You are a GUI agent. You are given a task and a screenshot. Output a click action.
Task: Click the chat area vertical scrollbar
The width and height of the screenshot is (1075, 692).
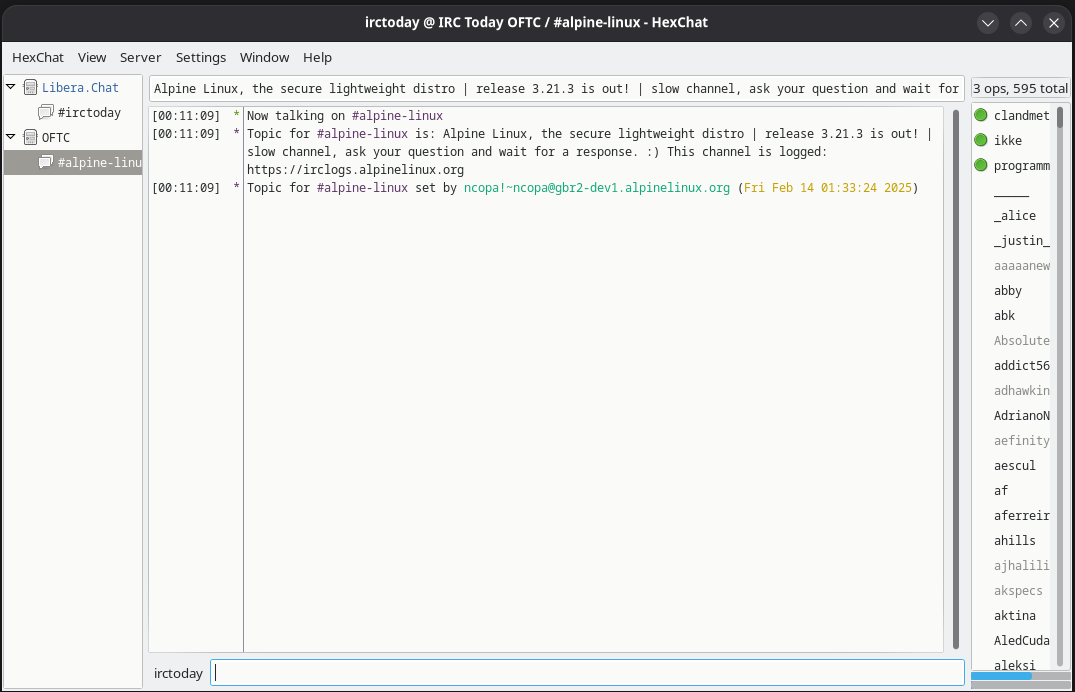(955, 380)
